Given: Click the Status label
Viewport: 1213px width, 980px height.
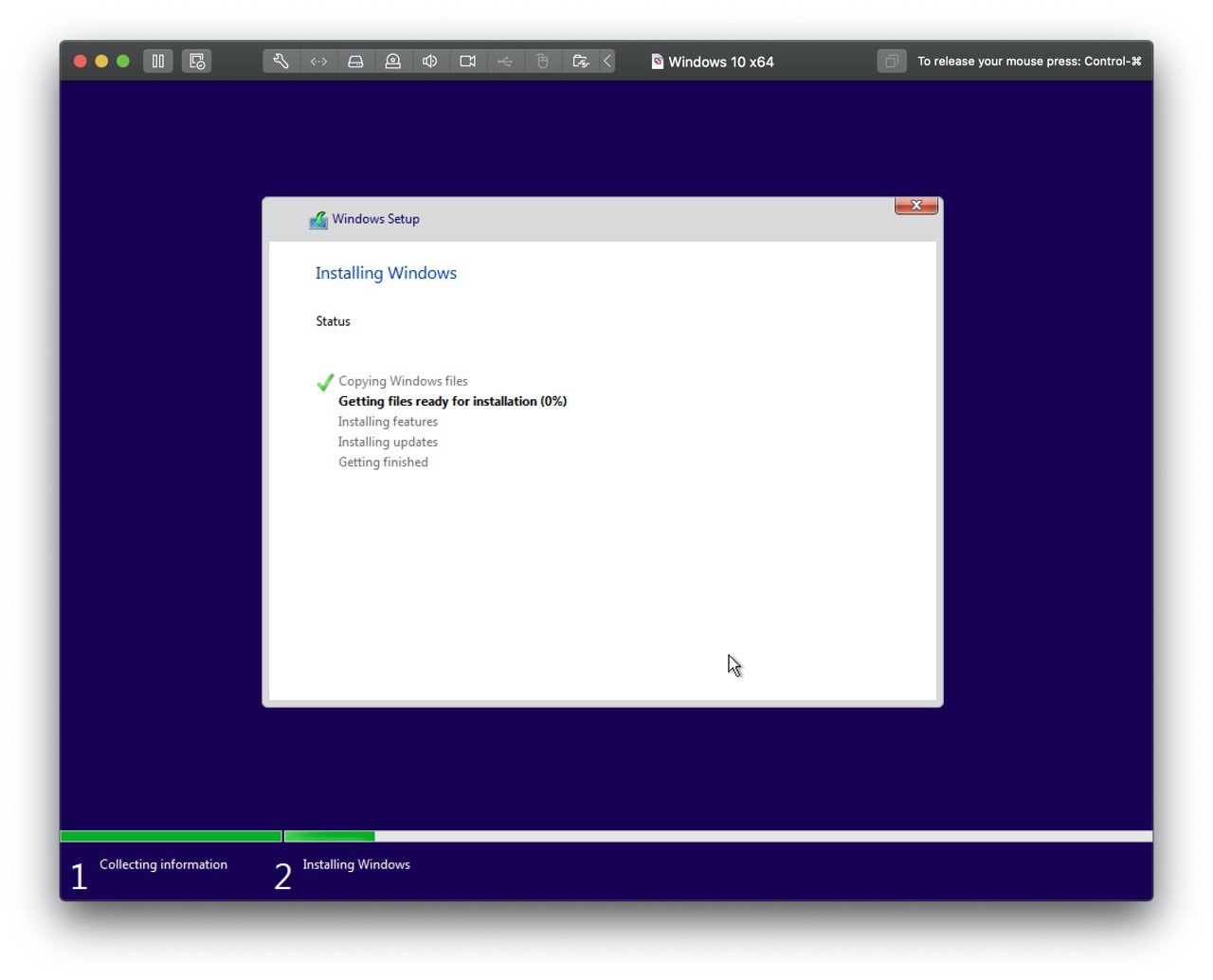Looking at the screenshot, I should (x=333, y=321).
